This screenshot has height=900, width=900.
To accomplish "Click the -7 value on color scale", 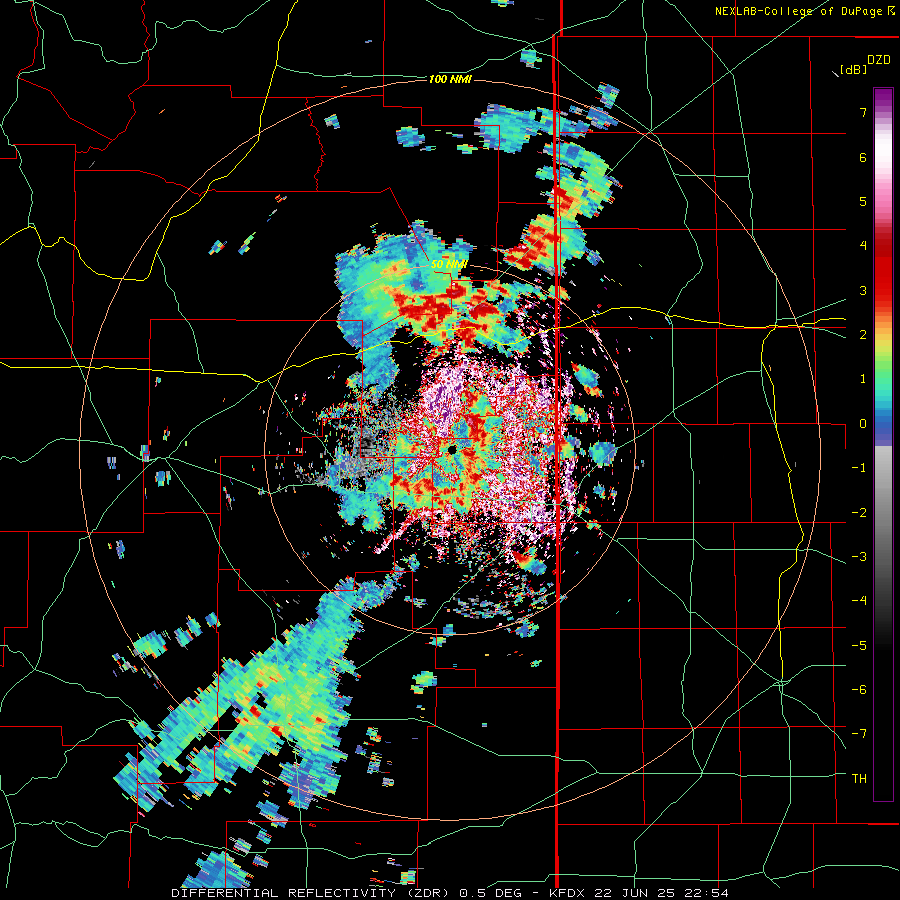I will 859,734.
